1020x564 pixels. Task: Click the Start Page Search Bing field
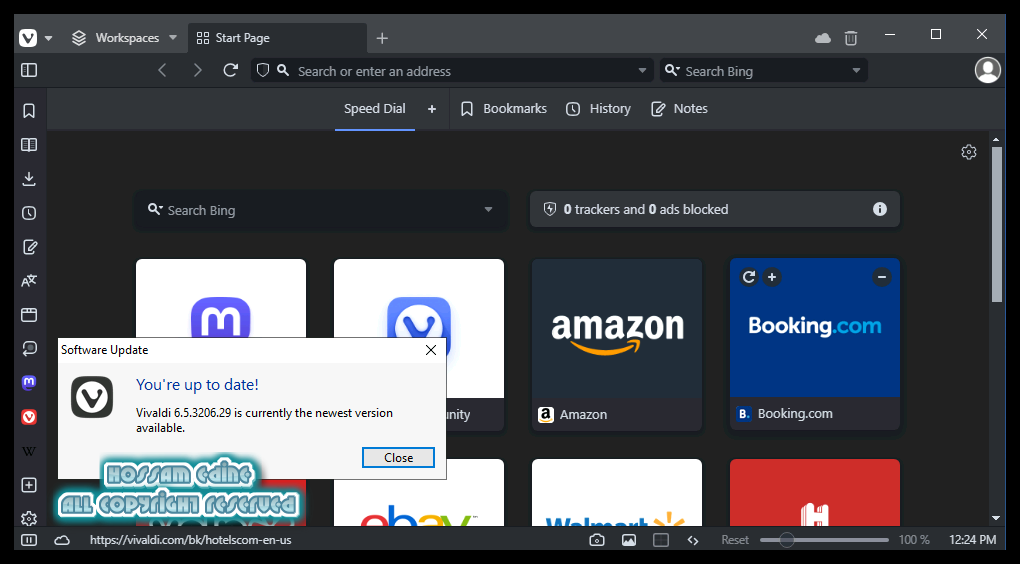[x=321, y=210]
